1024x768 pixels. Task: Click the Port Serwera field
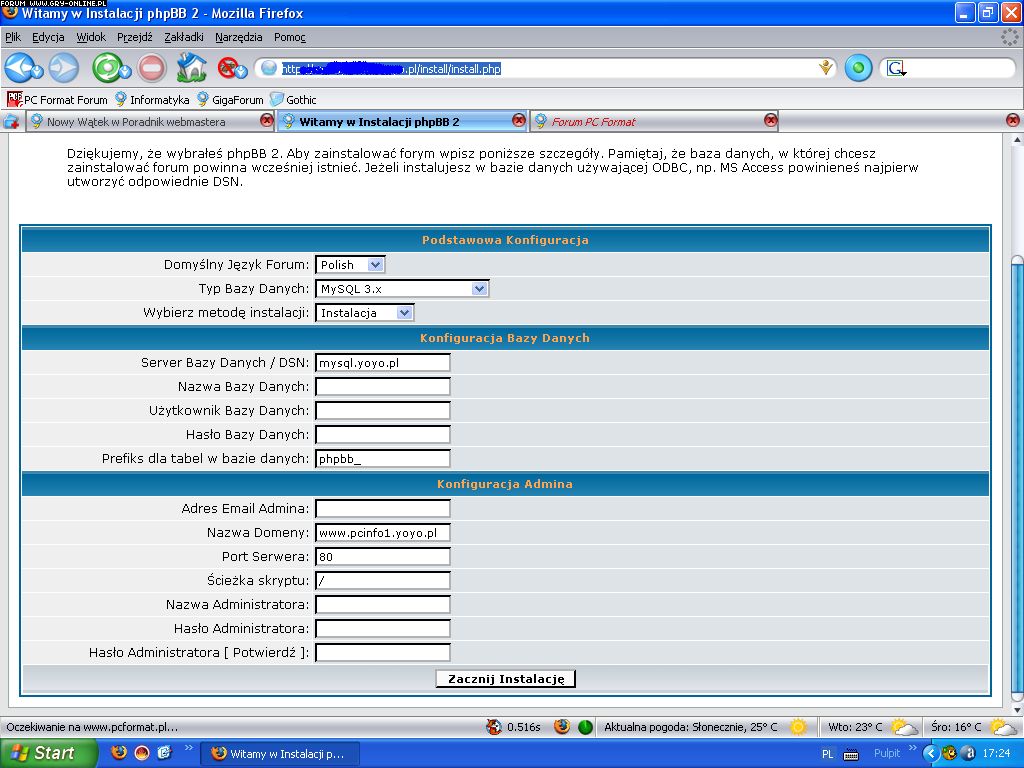point(383,556)
